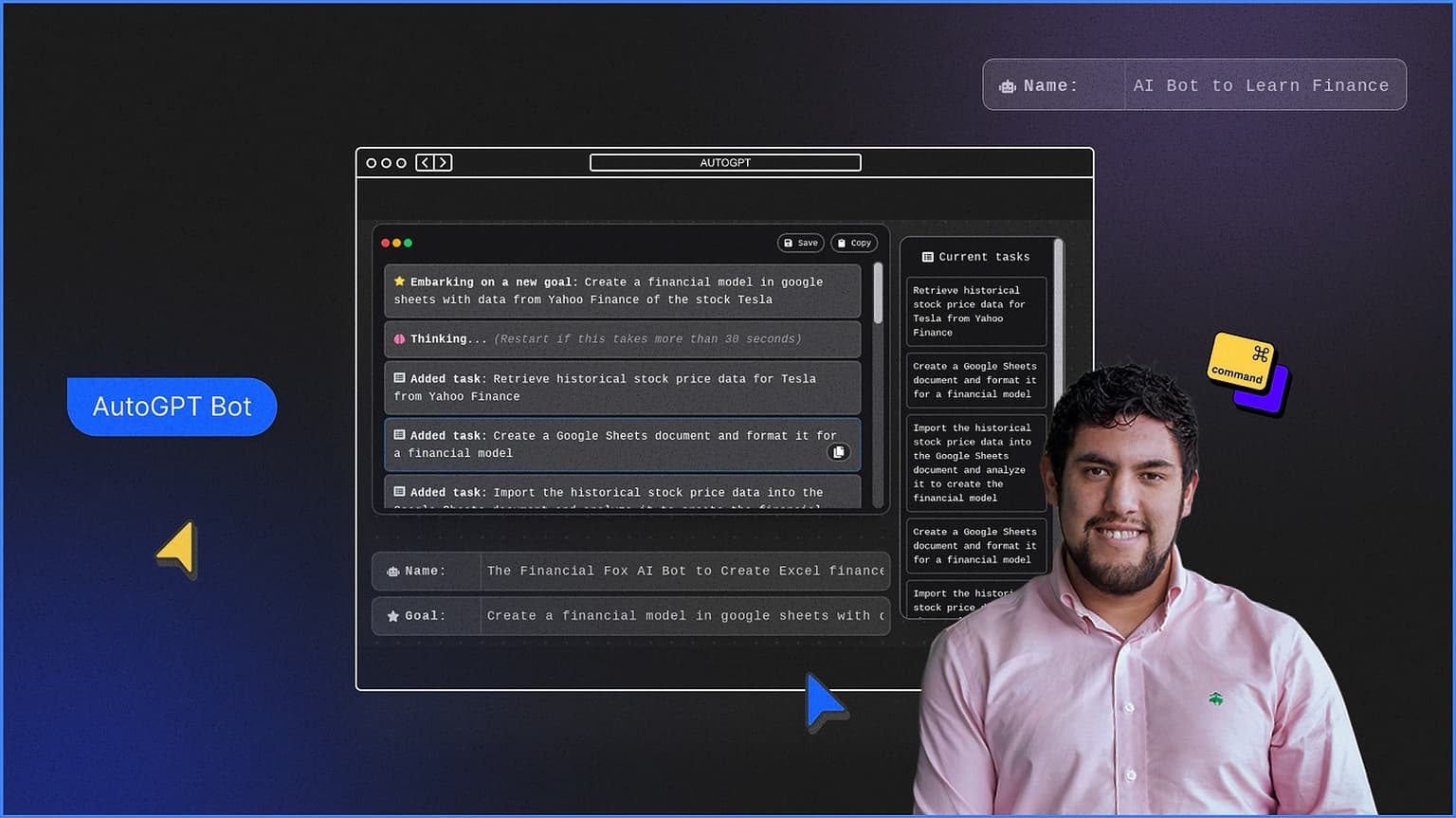Click the Goal input field

684,615
